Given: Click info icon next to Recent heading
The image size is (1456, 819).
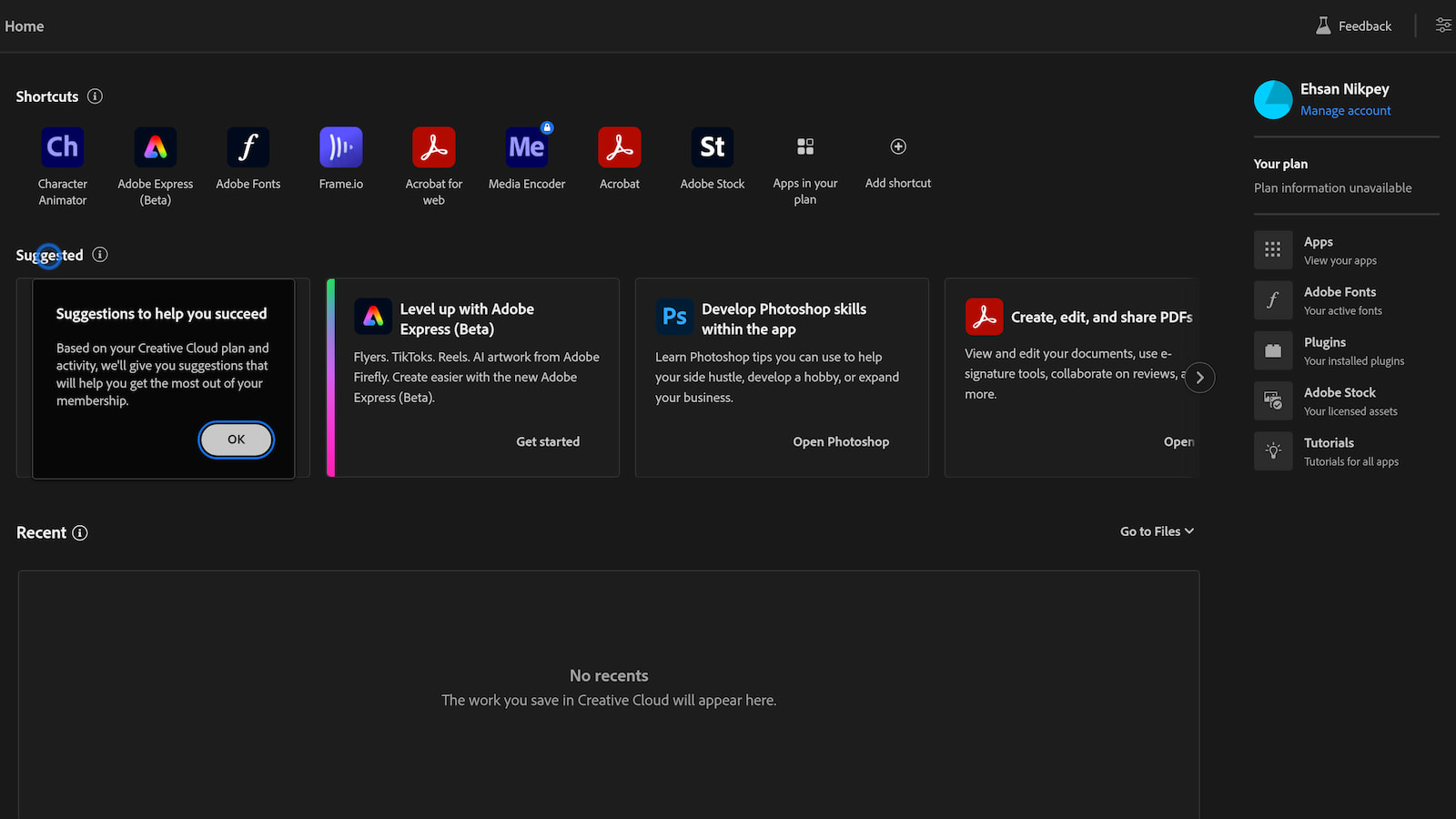Looking at the screenshot, I should [x=80, y=533].
